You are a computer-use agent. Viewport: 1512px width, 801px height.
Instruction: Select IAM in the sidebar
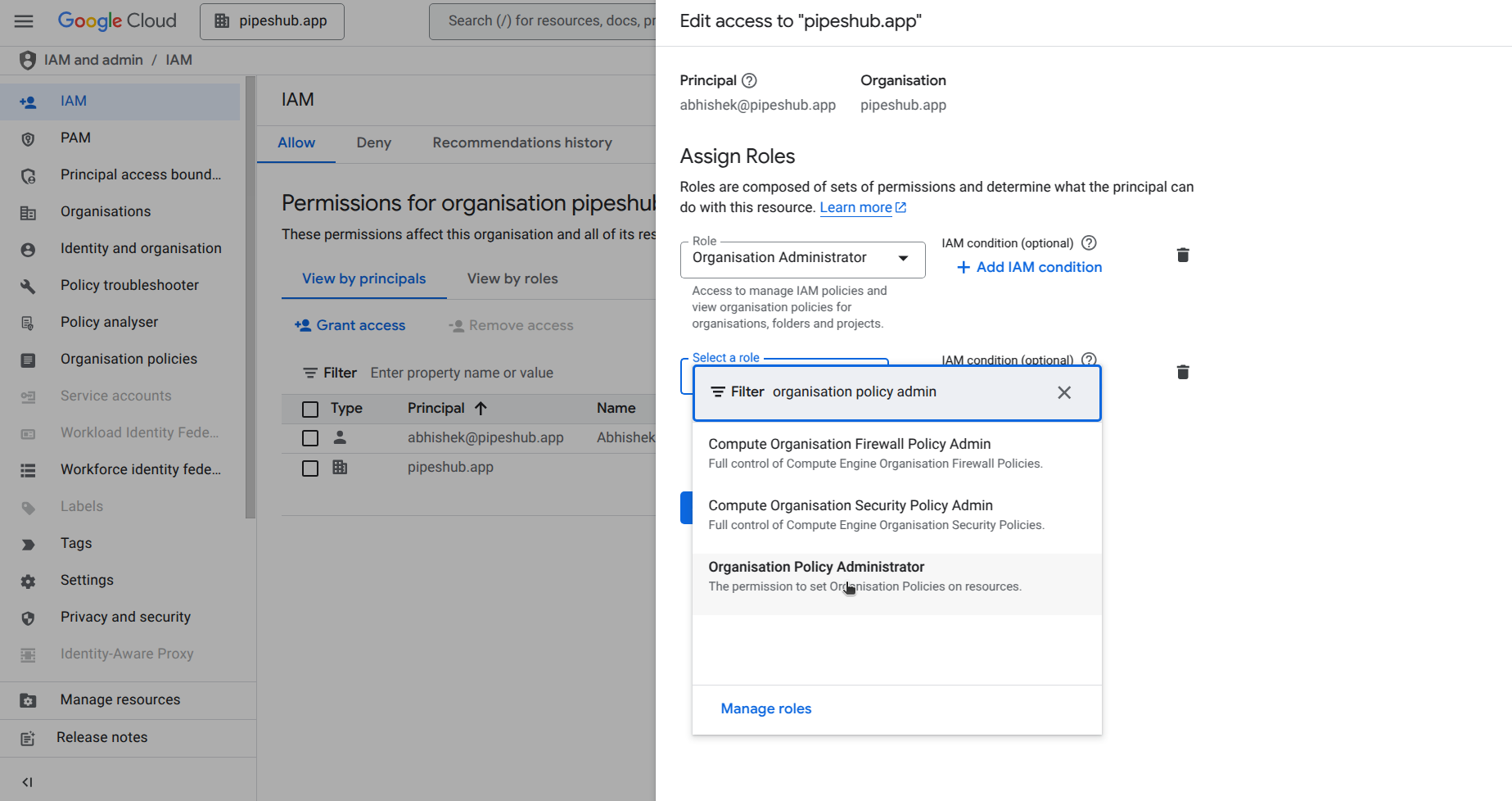pyautogui.click(x=74, y=101)
